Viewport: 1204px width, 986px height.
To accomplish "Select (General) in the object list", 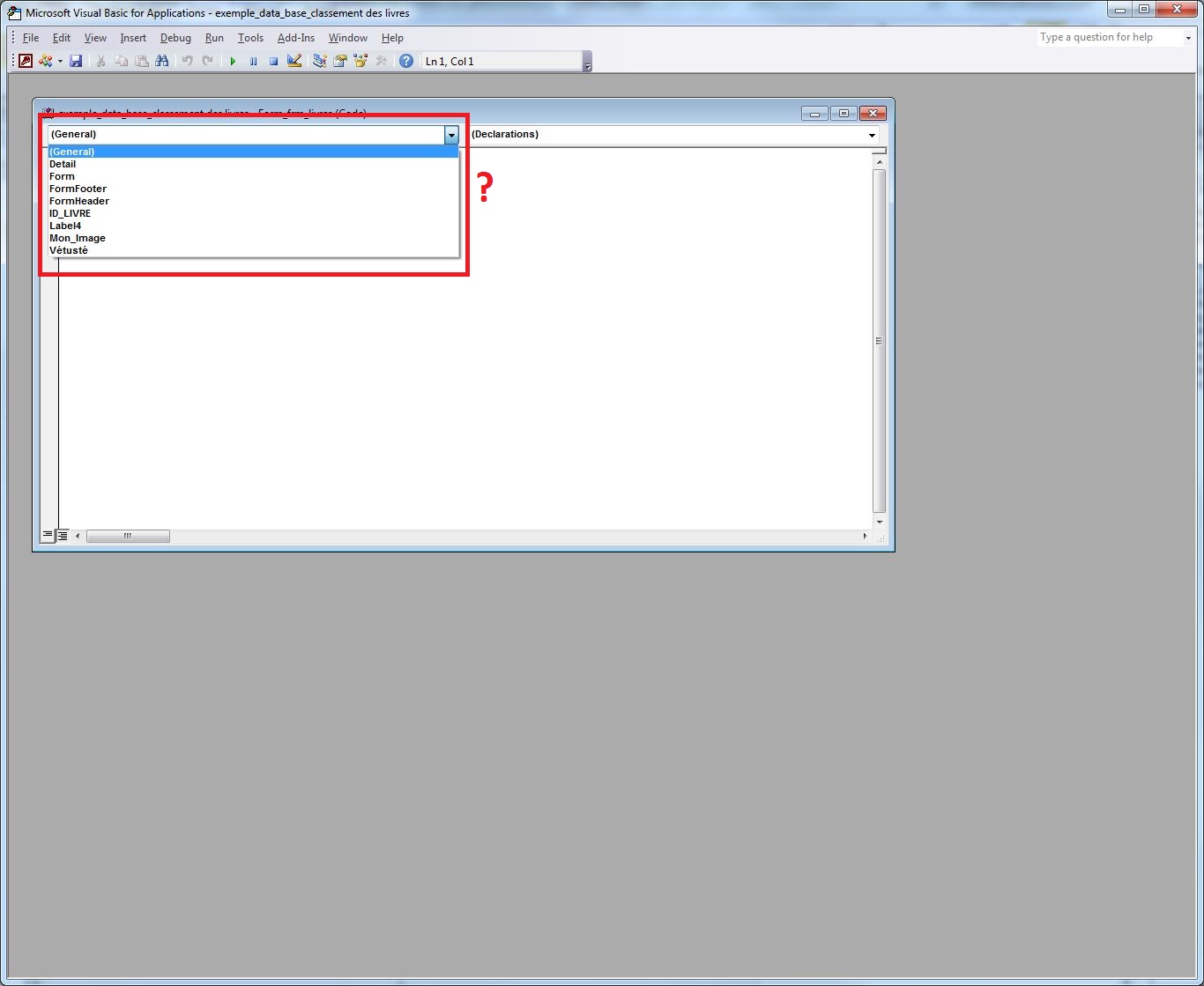I will pyautogui.click(x=253, y=152).
